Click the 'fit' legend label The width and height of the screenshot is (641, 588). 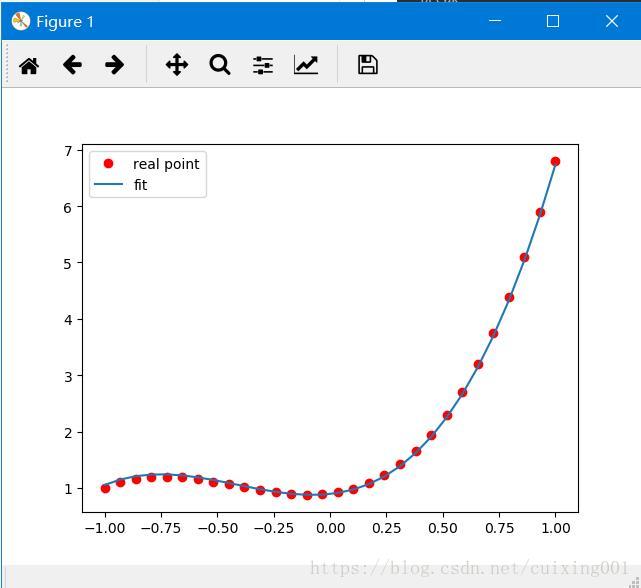point(140,185)
